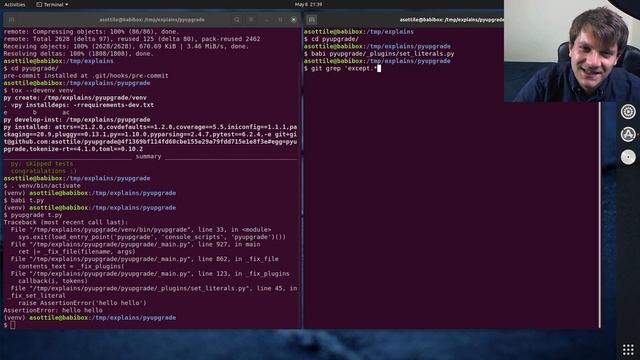Launch the Software Updater dock icon

[x=628, y=134]
